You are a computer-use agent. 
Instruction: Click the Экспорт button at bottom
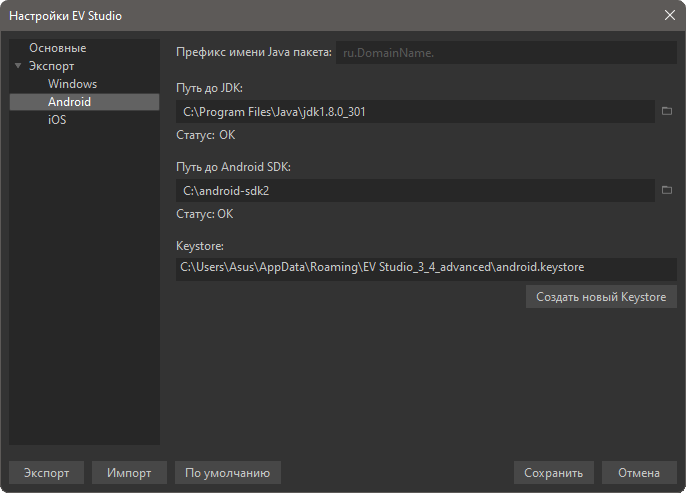click(x=47, y=473)
